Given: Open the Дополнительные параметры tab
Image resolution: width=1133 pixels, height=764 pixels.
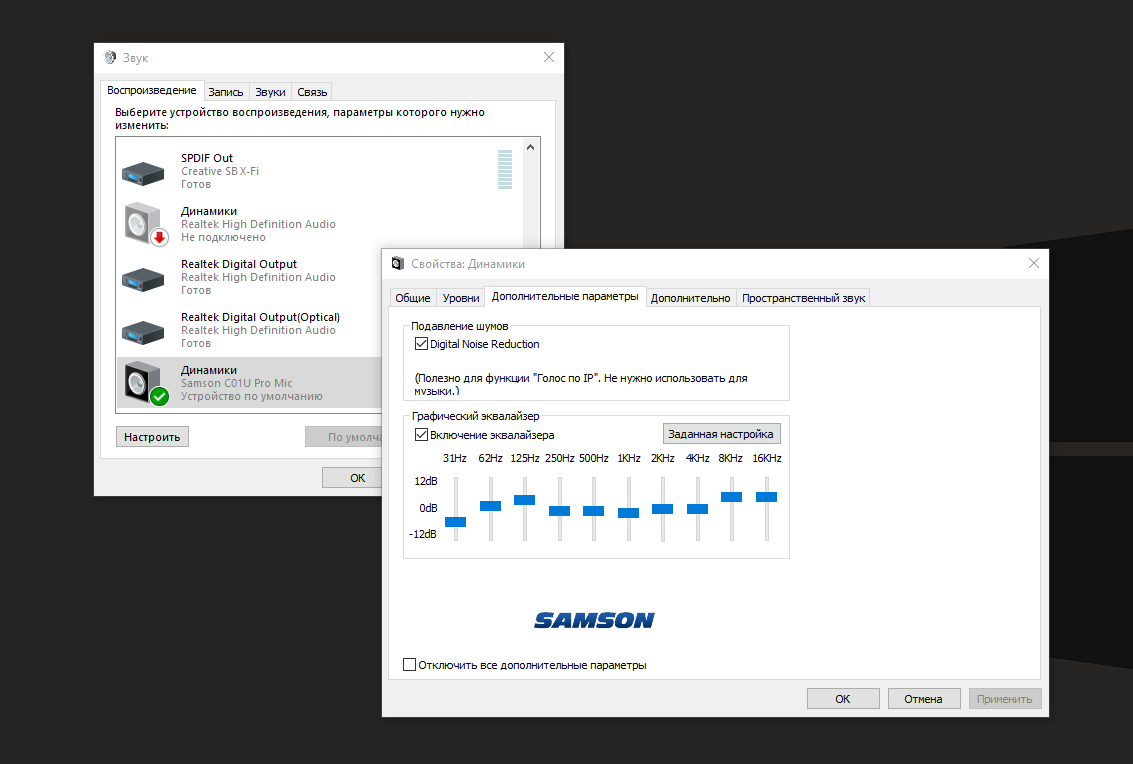Looking at the screenshot, I should pos(565,296).
